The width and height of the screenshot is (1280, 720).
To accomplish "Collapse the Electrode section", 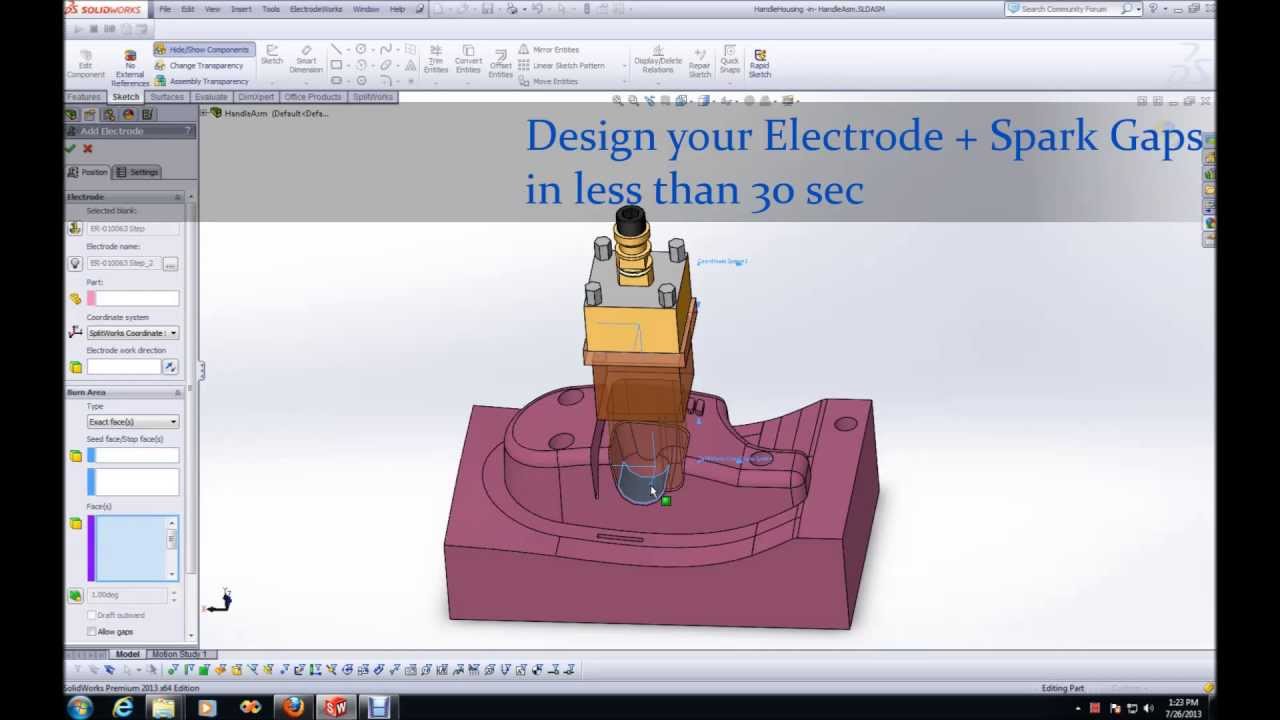I will (178, 197).
